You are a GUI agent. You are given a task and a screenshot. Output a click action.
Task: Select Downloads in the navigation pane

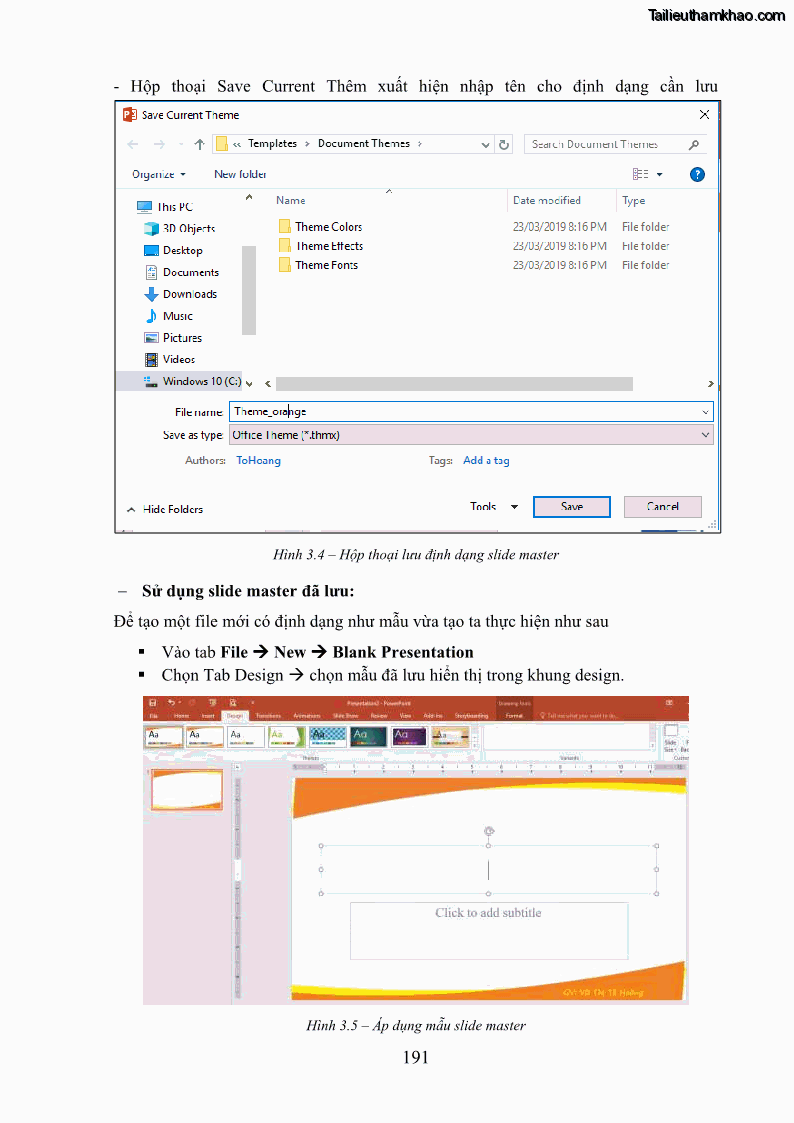[189, 294]
